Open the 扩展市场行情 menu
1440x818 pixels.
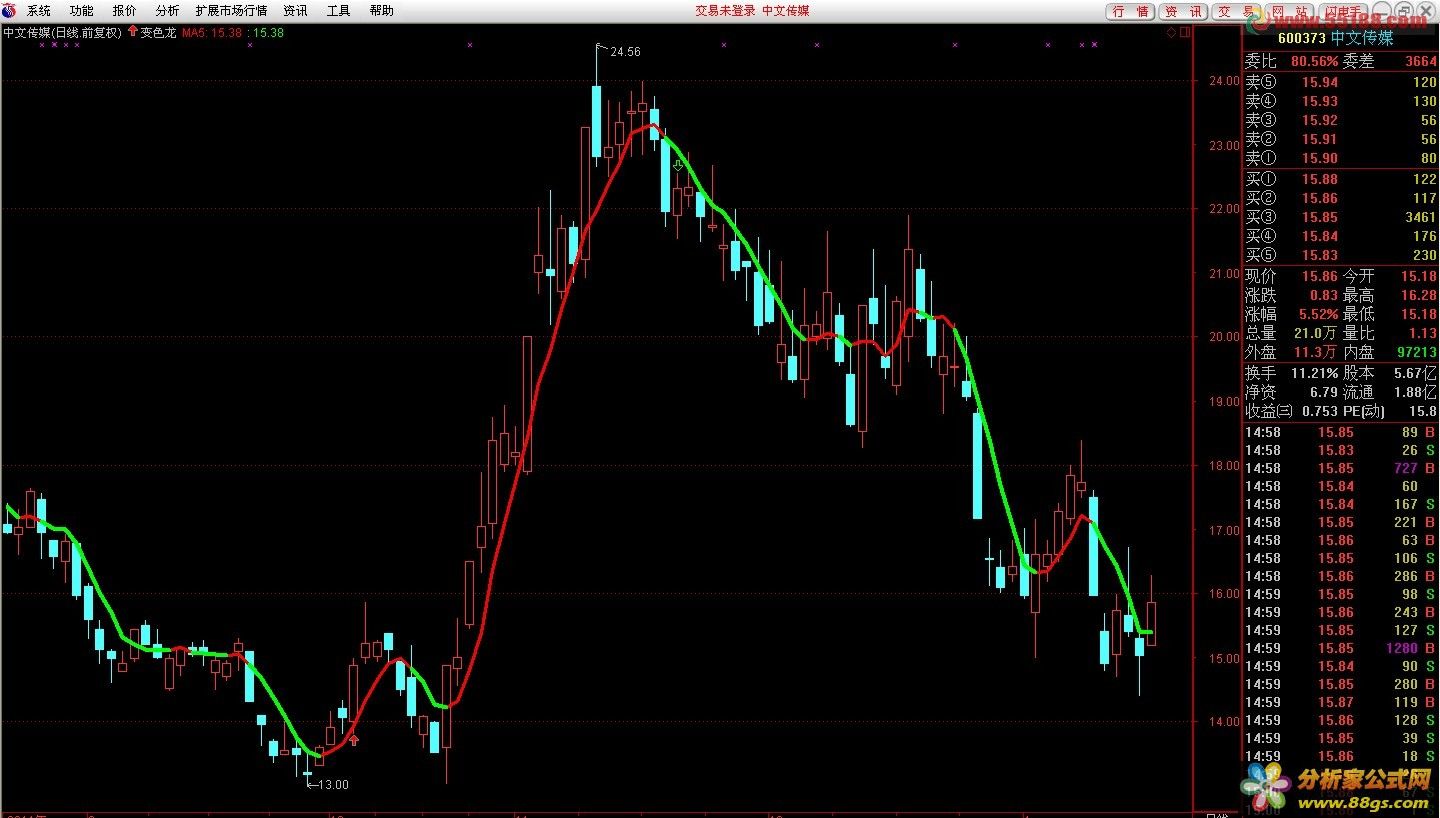231,11
